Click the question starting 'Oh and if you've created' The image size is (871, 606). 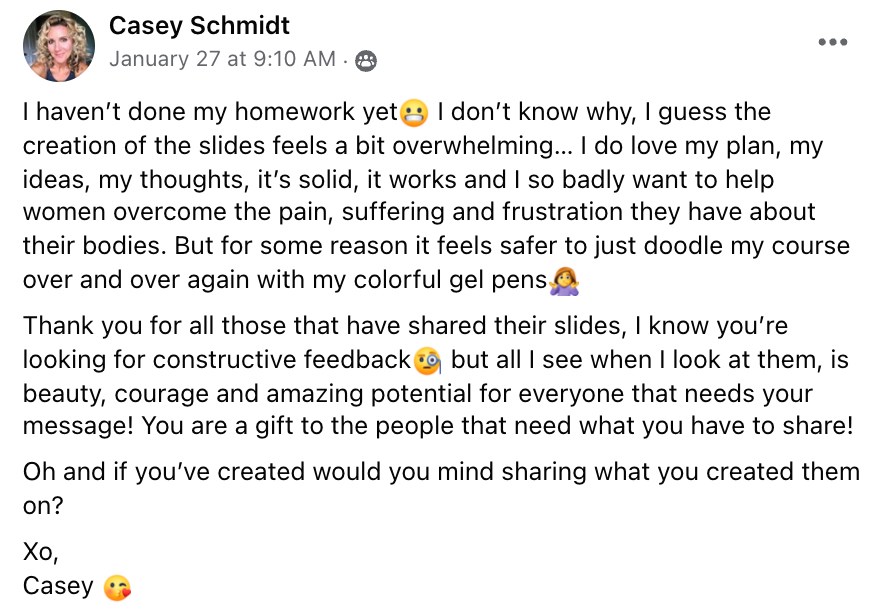440,470
